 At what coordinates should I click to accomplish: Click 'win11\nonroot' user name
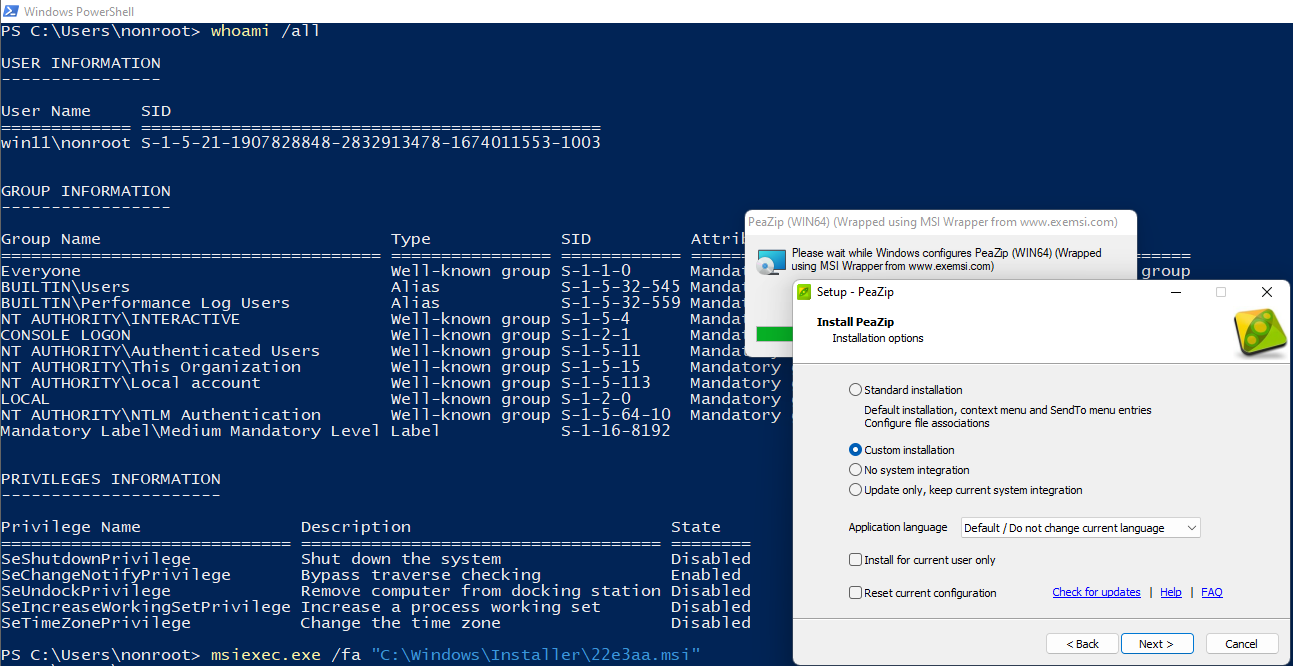coord(66,143)
